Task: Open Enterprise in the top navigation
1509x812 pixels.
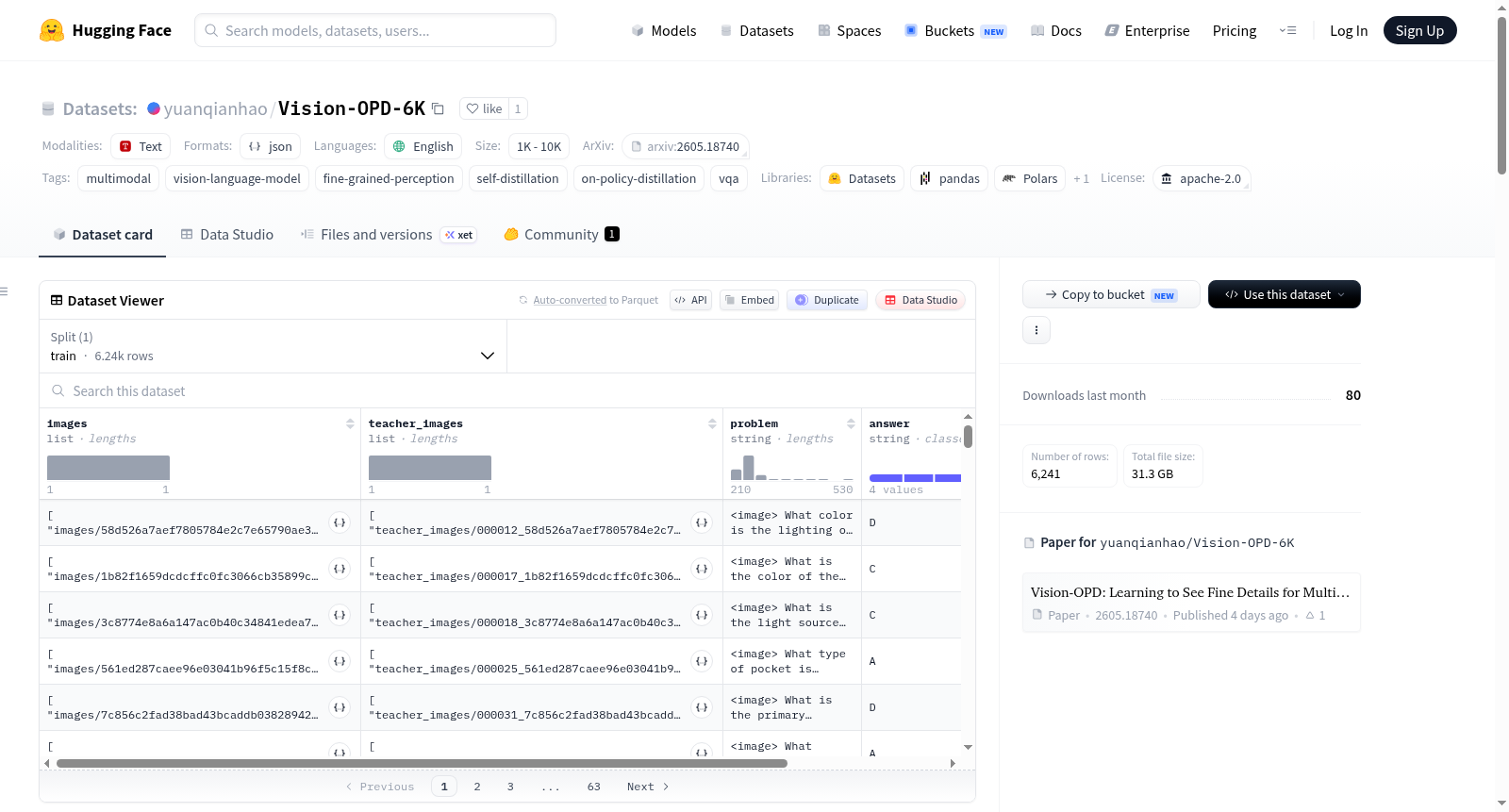Action: 1147,31
